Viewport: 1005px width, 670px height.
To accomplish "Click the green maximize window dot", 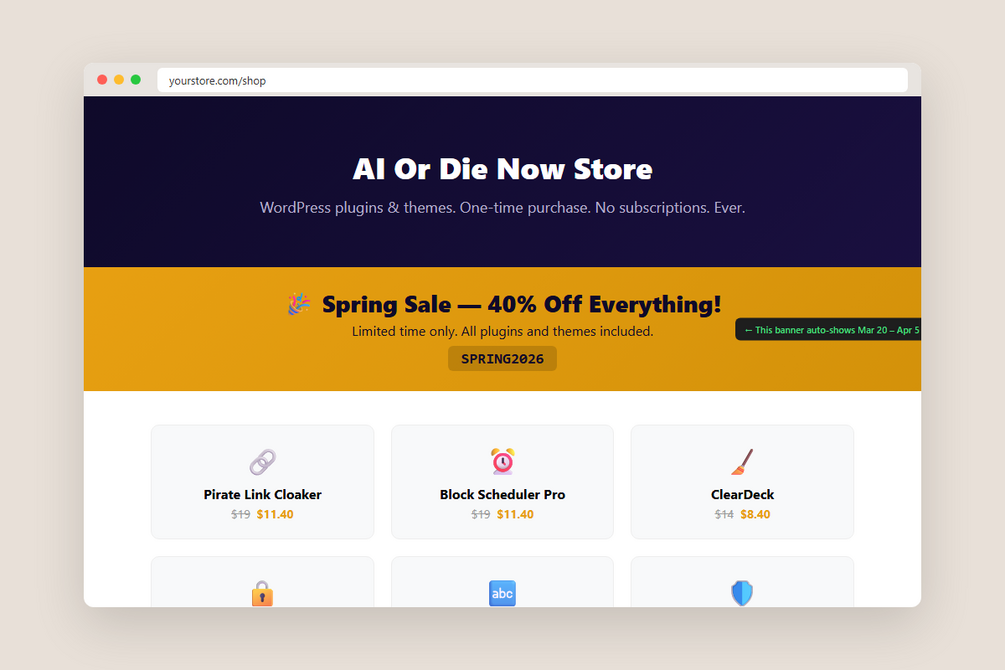I will tap(136, 80).
